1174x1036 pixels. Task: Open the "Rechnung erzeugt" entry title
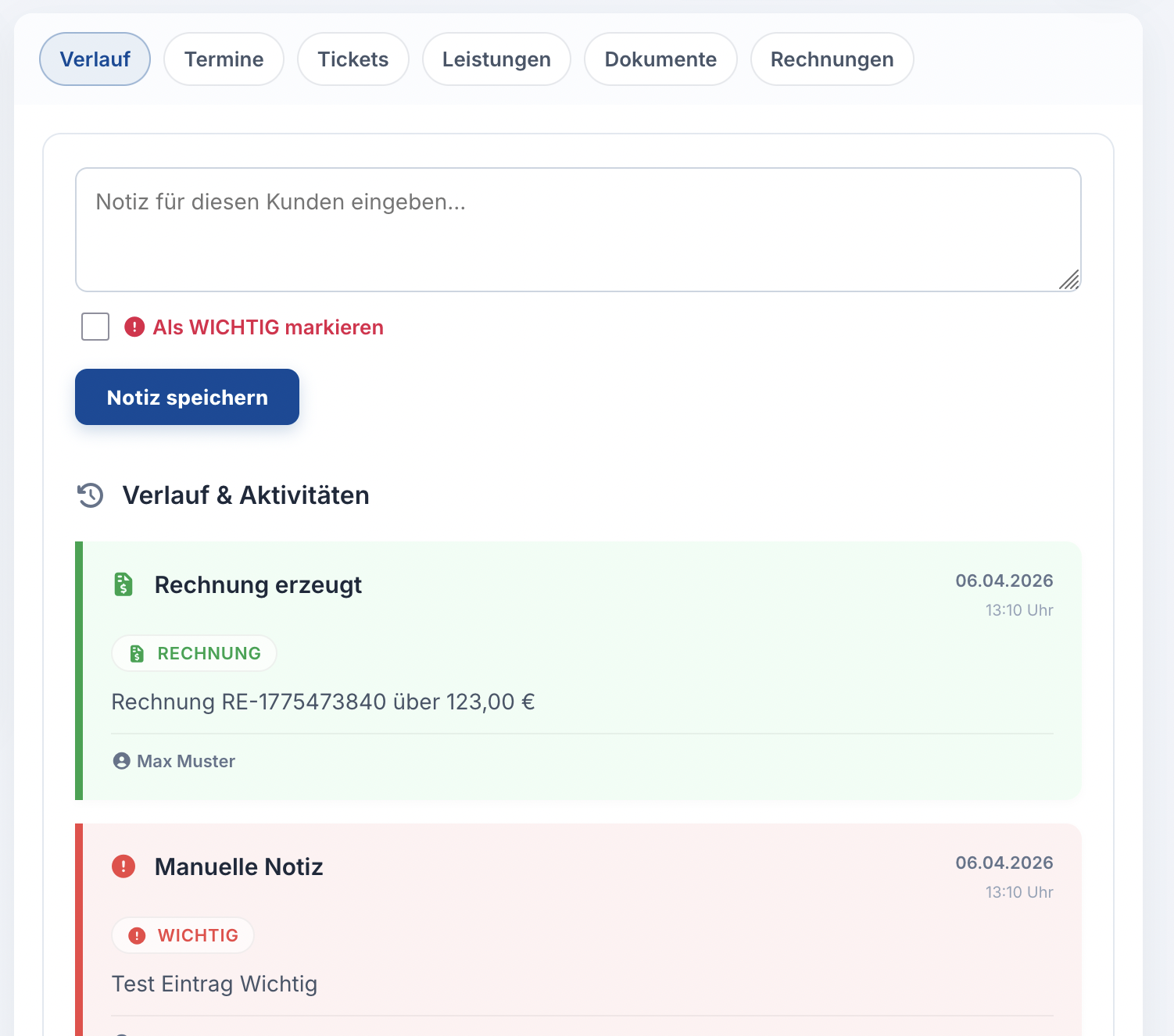click(258, 585)
